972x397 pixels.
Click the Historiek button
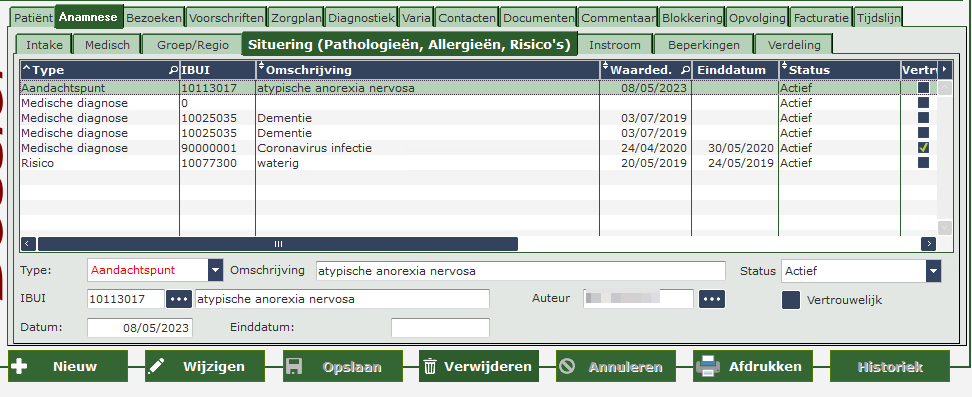(890, 366)
